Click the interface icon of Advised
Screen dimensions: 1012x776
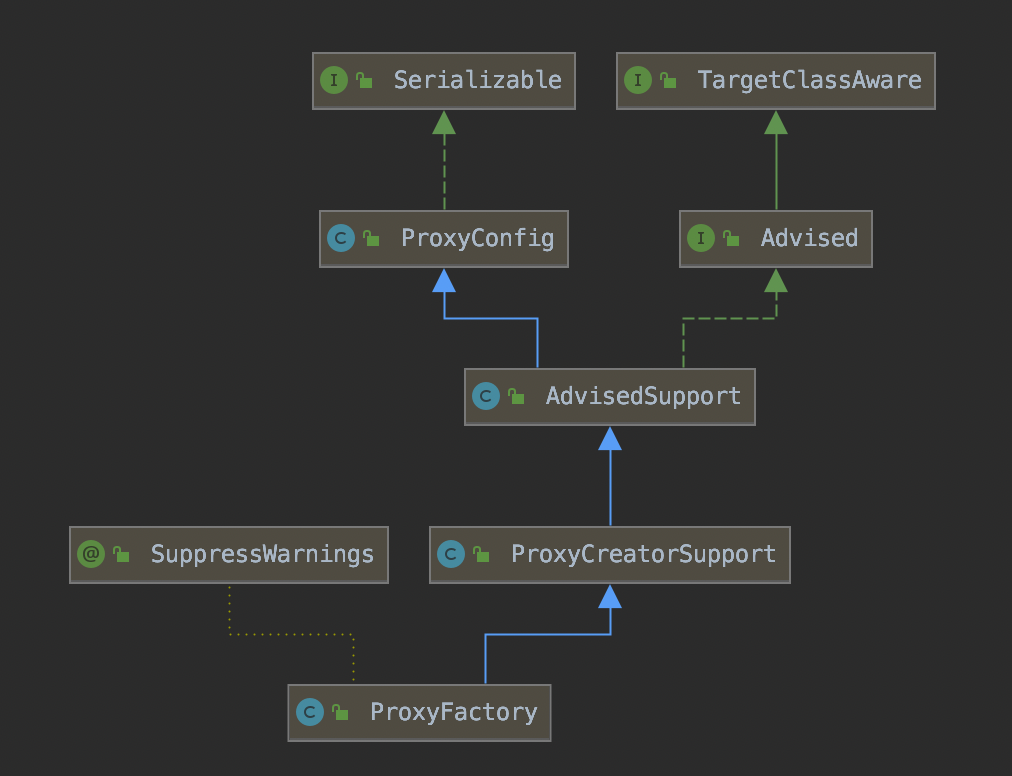(701, 239)
